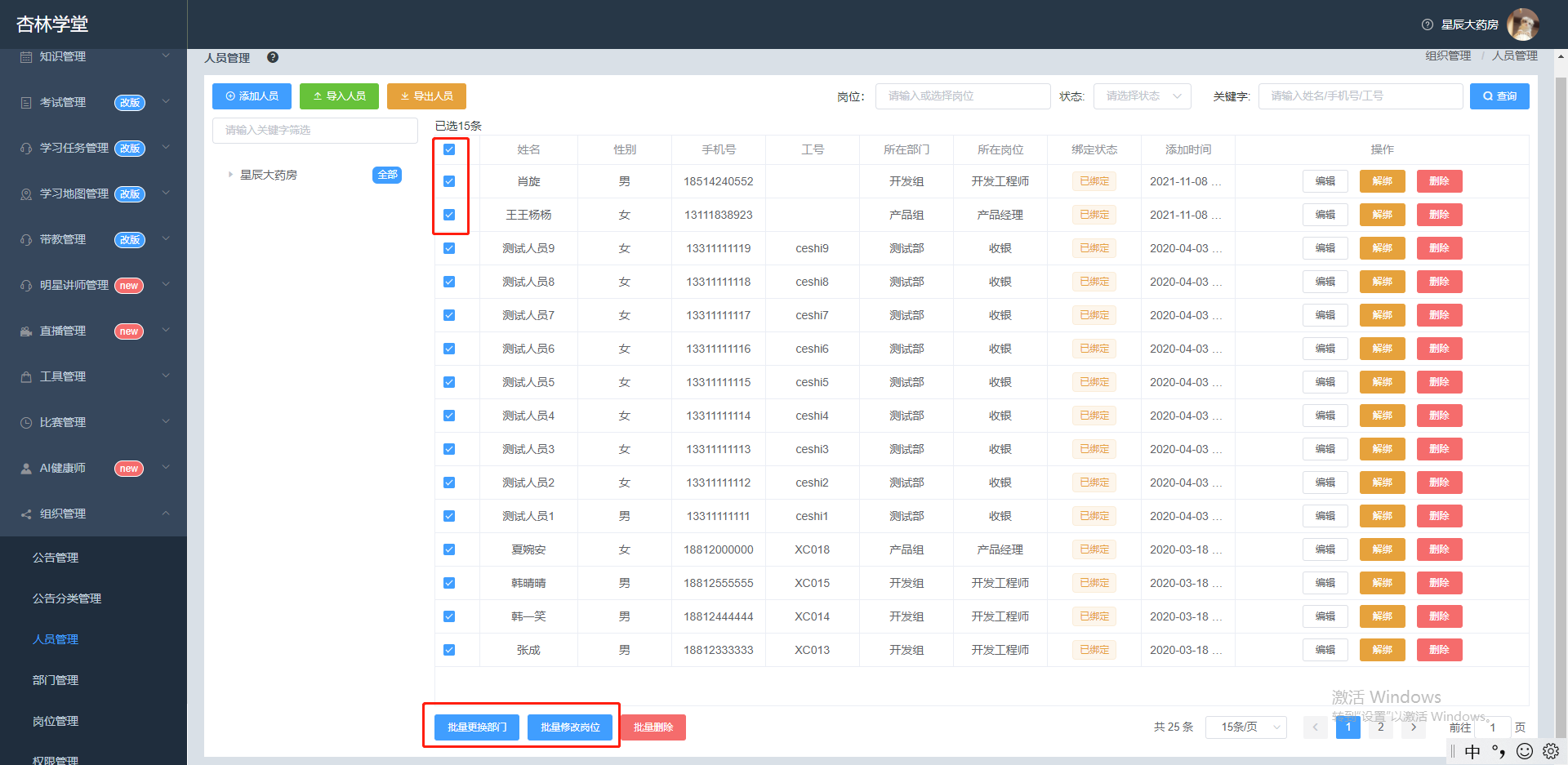Expand the 考试管理 sidebar menu

[x=166, y=102]
